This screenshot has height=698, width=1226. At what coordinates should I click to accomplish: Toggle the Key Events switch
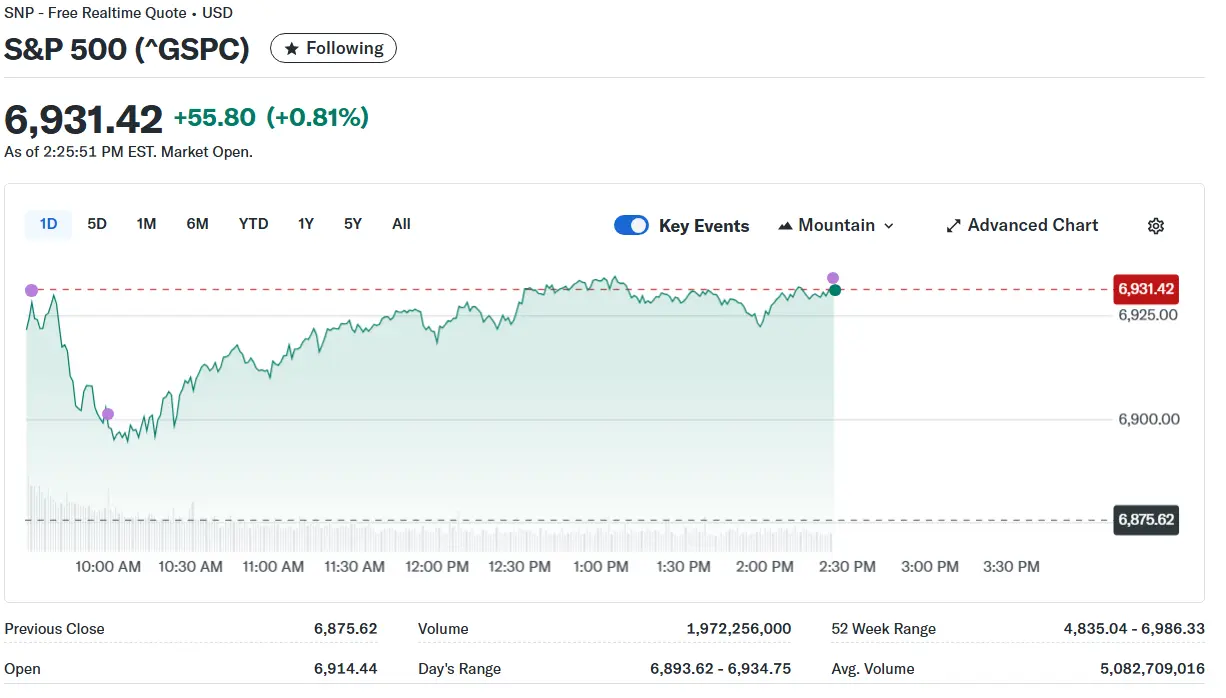click(631, 226)
